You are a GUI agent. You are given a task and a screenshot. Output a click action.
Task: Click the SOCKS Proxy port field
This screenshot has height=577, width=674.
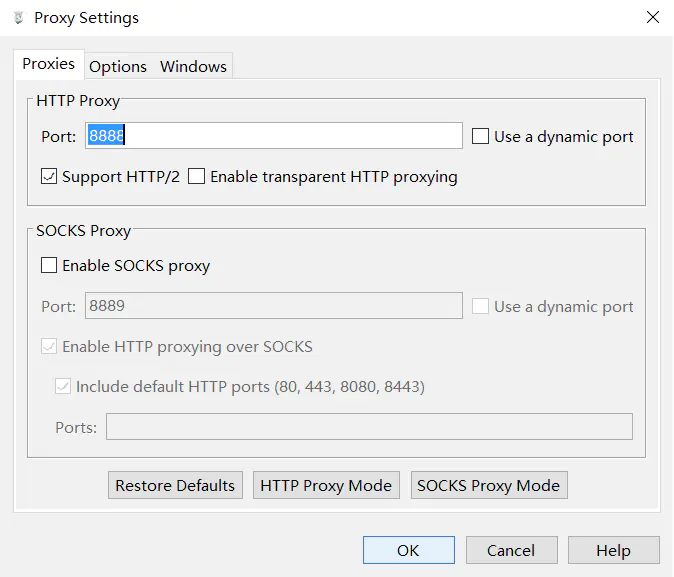click(x=274, y=306)
